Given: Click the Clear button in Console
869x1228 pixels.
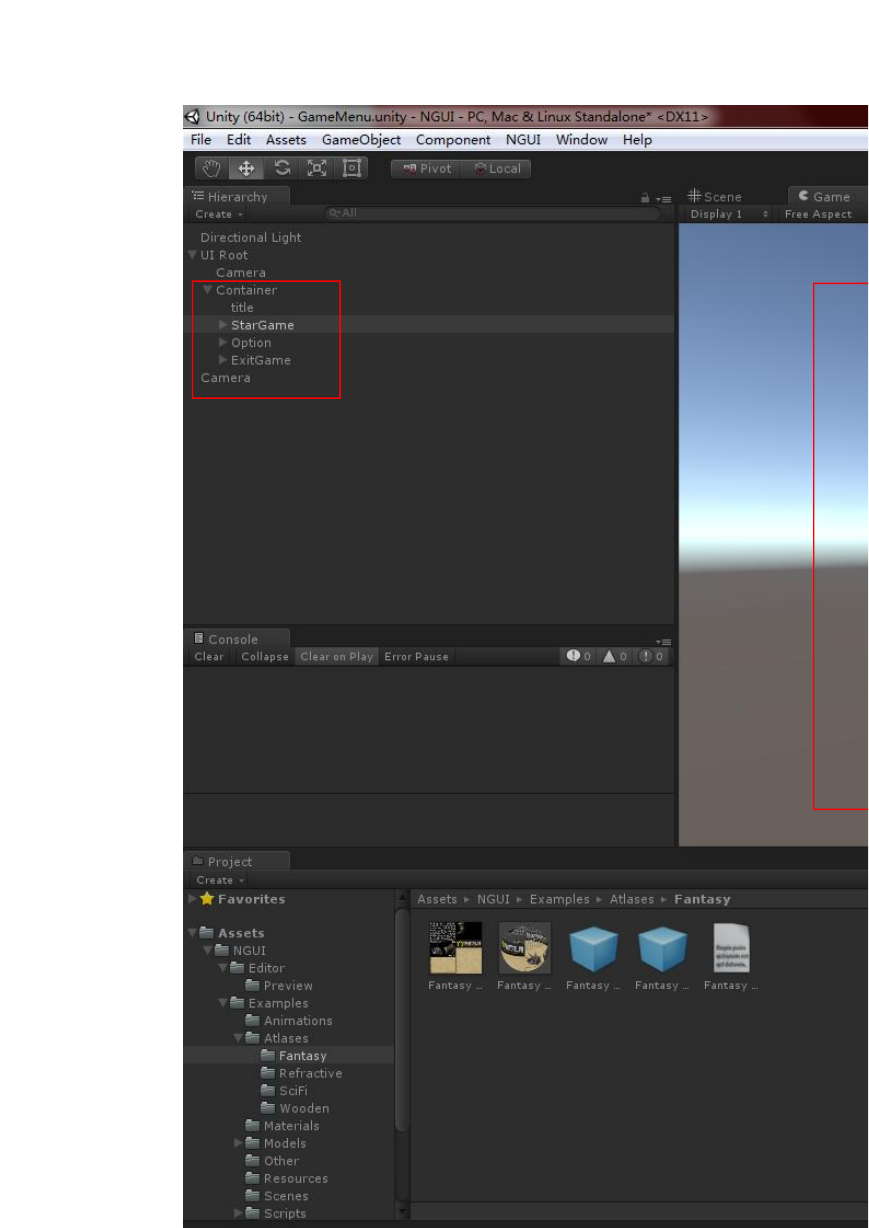Looking at the screenshot, I should pos(209,656).
